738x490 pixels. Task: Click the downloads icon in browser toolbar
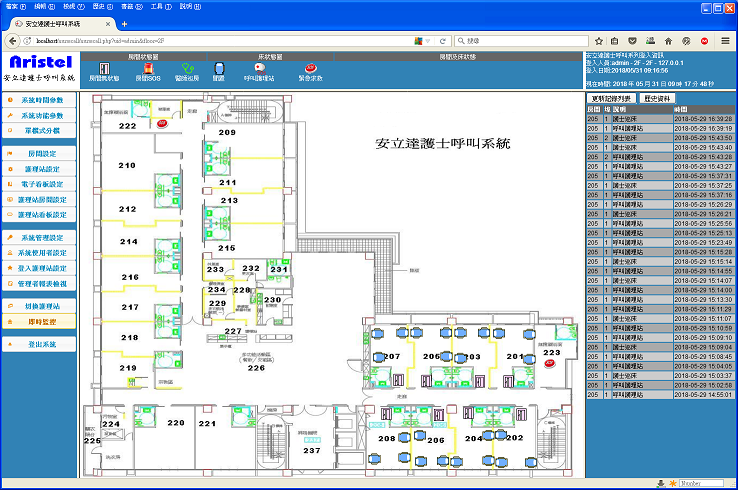click(x=650, y=41)
